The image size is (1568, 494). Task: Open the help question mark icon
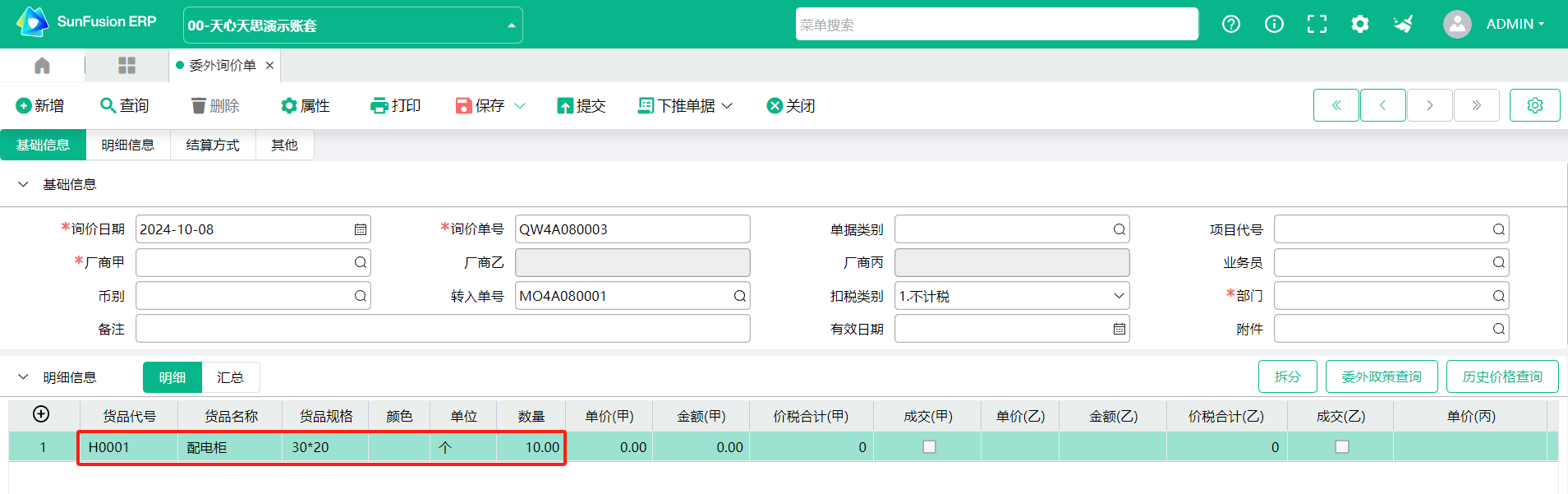pos(1230,24)
